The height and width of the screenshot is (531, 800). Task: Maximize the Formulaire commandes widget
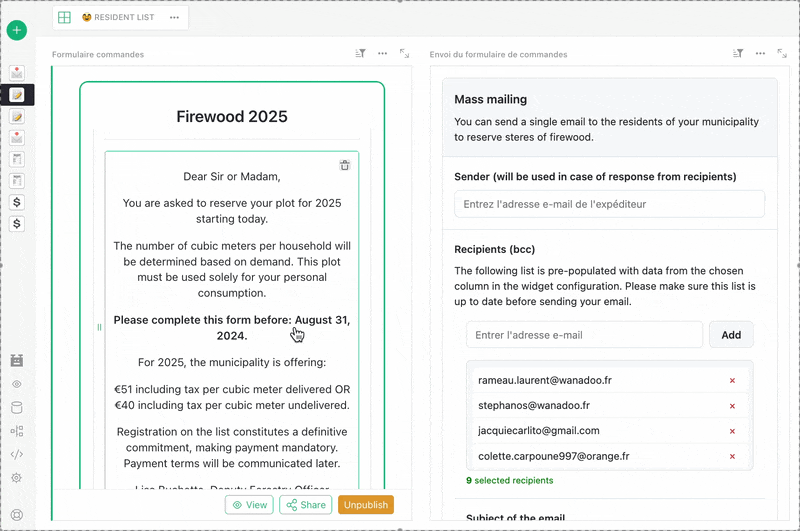(x=404, y=54)
